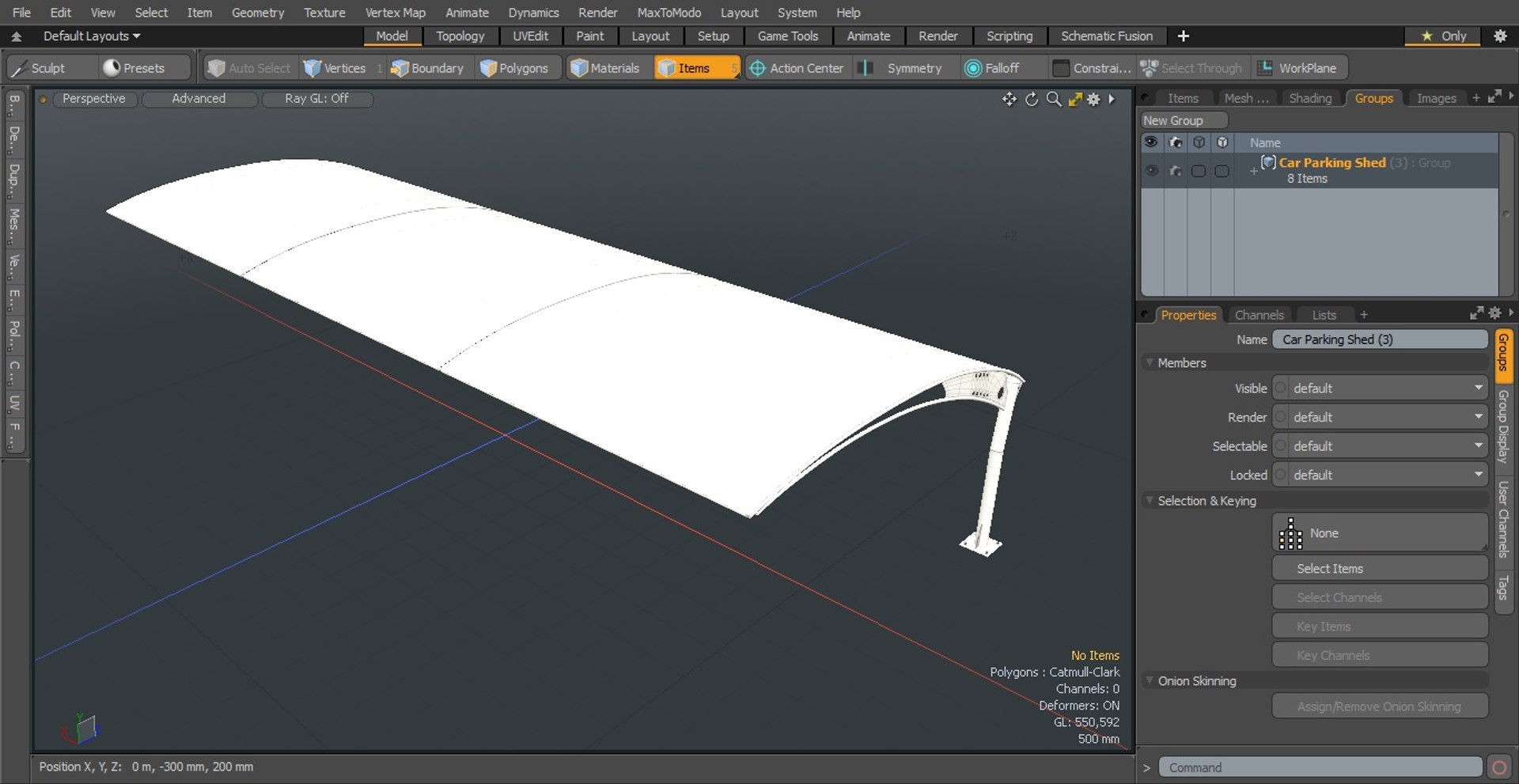
Task: Add new layout tab with plus icon
Action: [x=1184, y=36]
